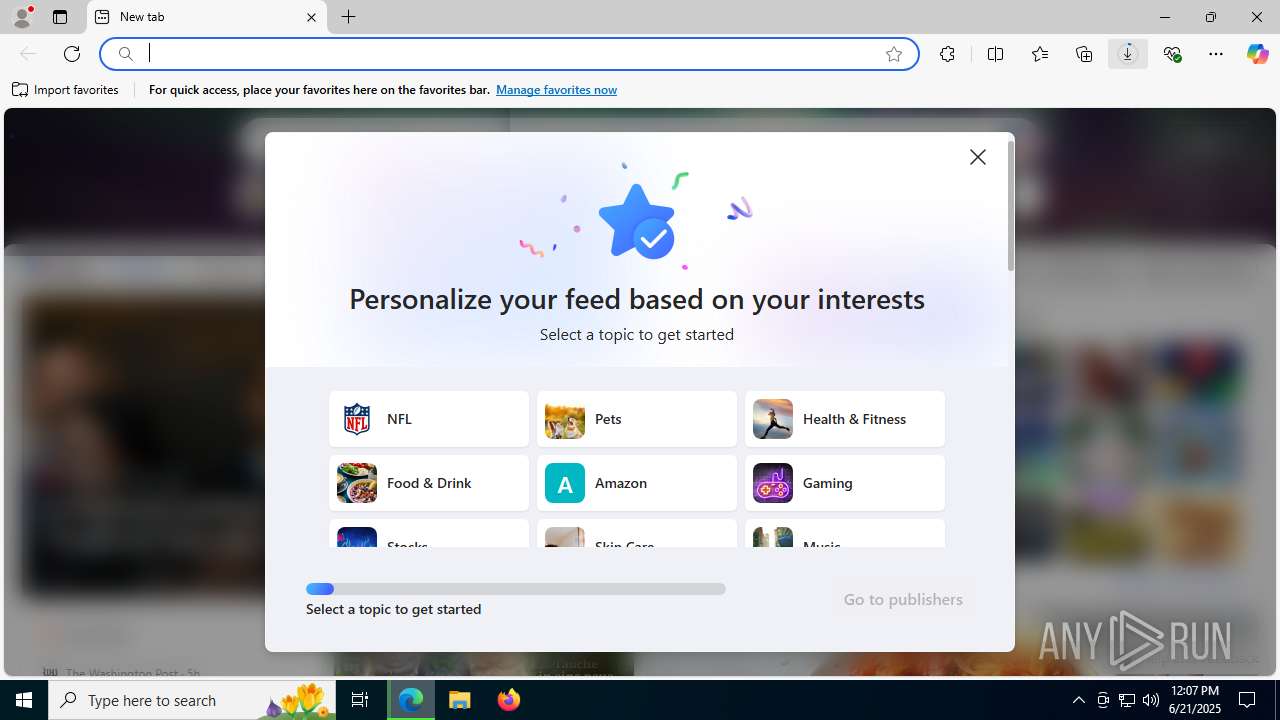Close the New tab tab
Viewport: 1280px width, 720px height.
(x=311, y=17)
